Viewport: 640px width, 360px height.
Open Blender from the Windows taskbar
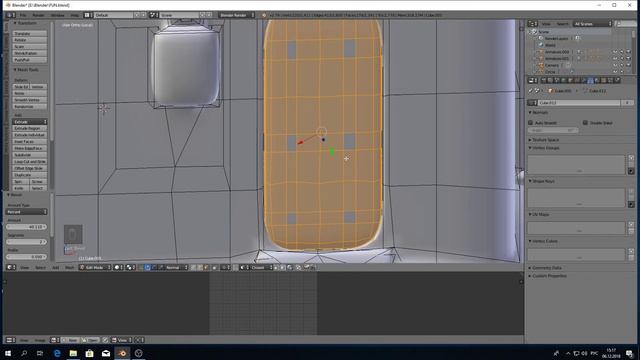(x=122, y=353)
